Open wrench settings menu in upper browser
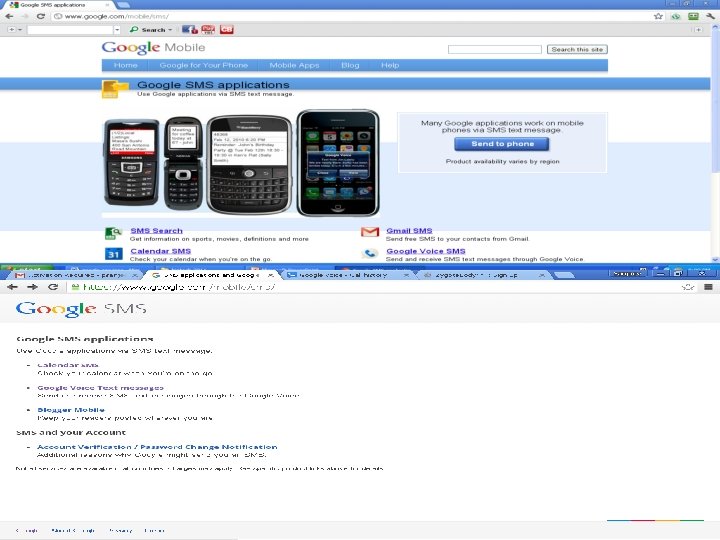This screenshot has height=540, width=720. [x=710, y=16]
